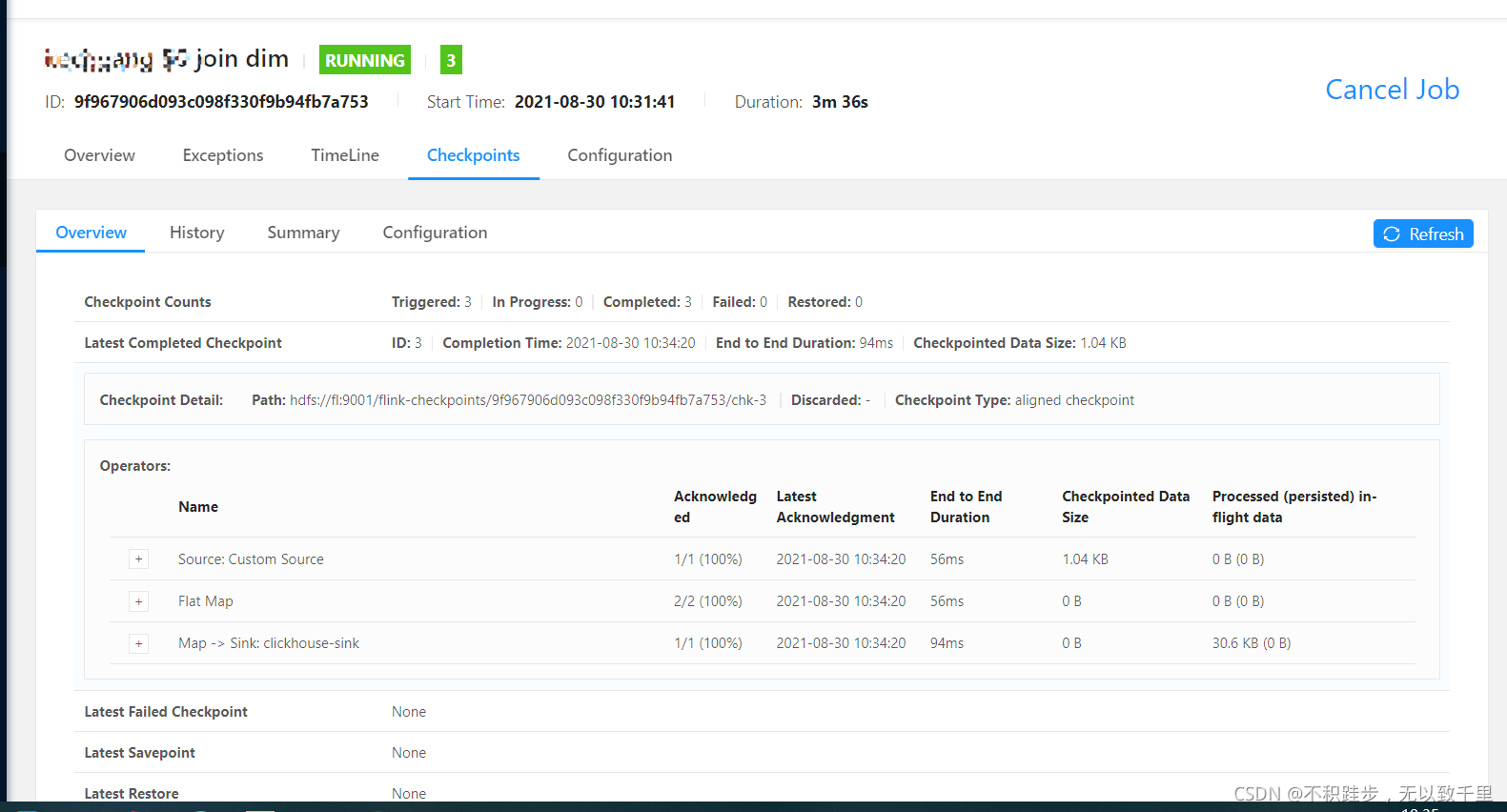Screen dimensions: 1507x812
Task: Click the Triggered: 3 count
Action: tap(432, 302)
